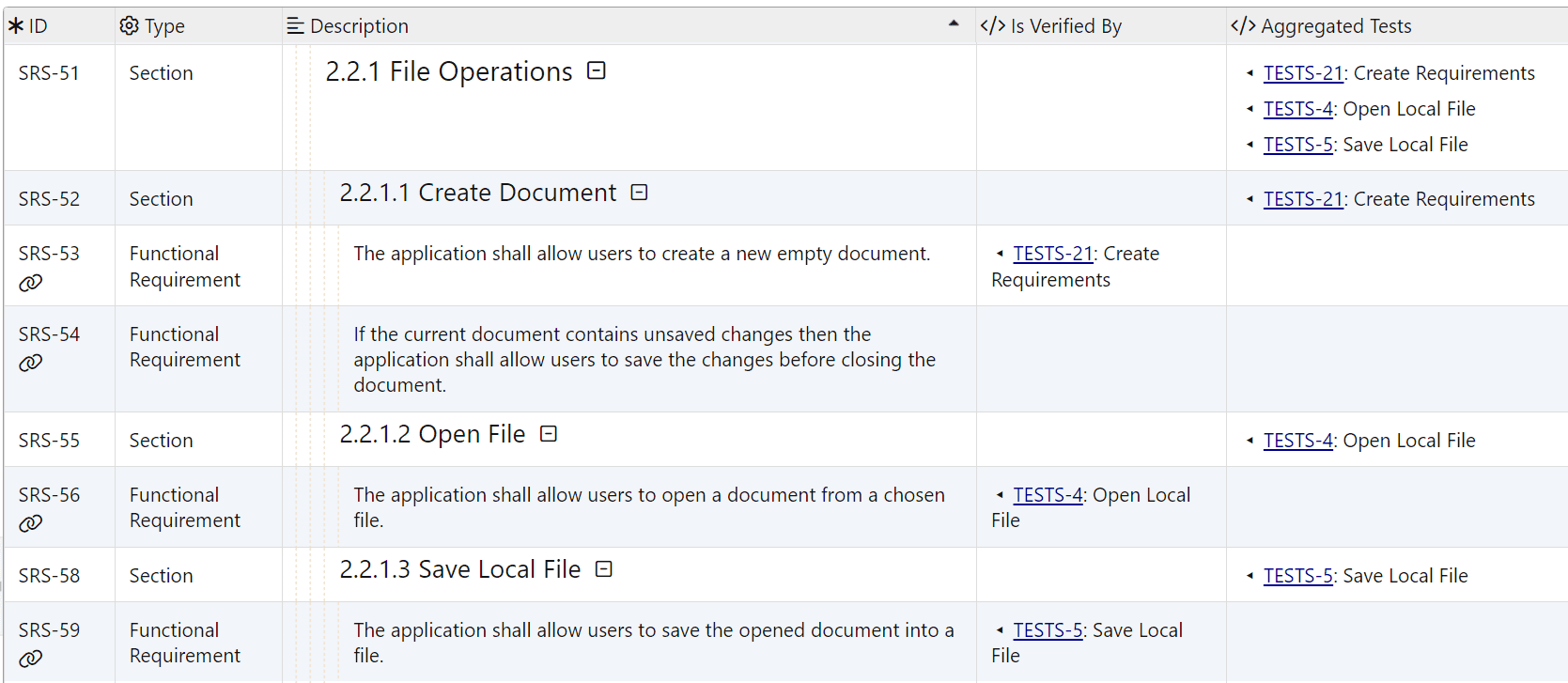Open TESTS-5 link in SRS-51 row
This screenshot has height=683, width=1568.
[x=1298, y=145]
